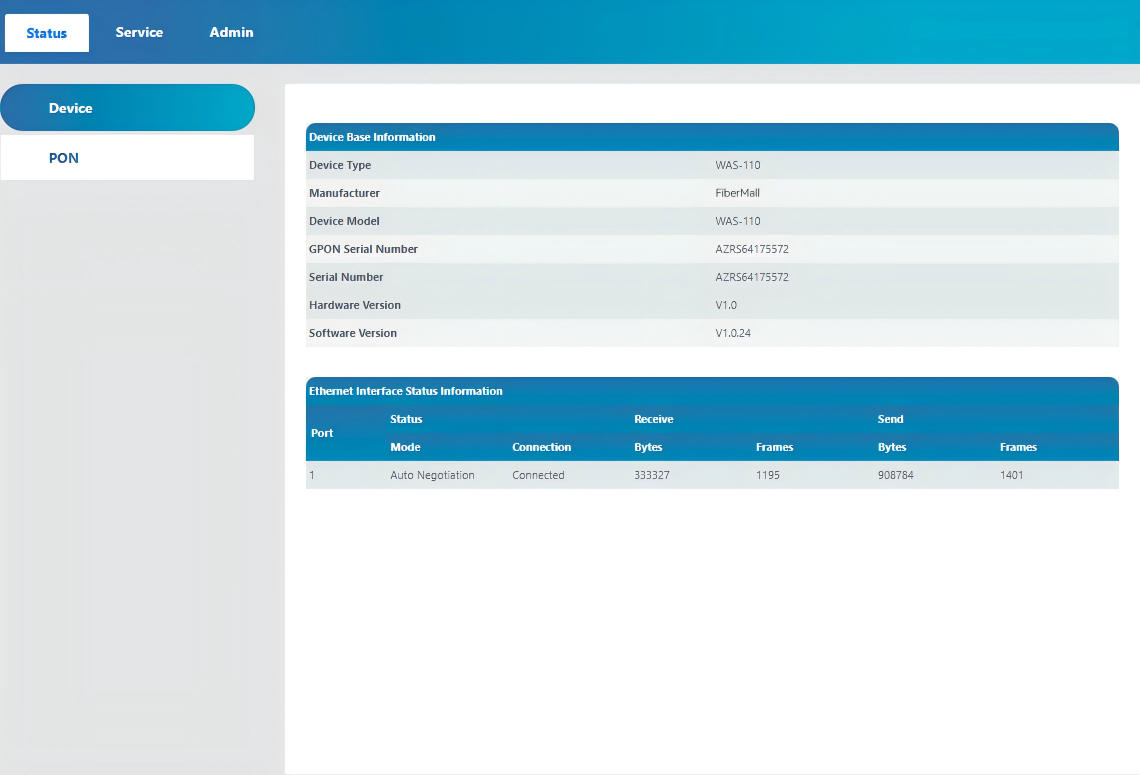The height and width of the screenshot is (775, 1140).
Task: Click the GPON Serial Number value AZRS64175572
Action: click(752, 249)
